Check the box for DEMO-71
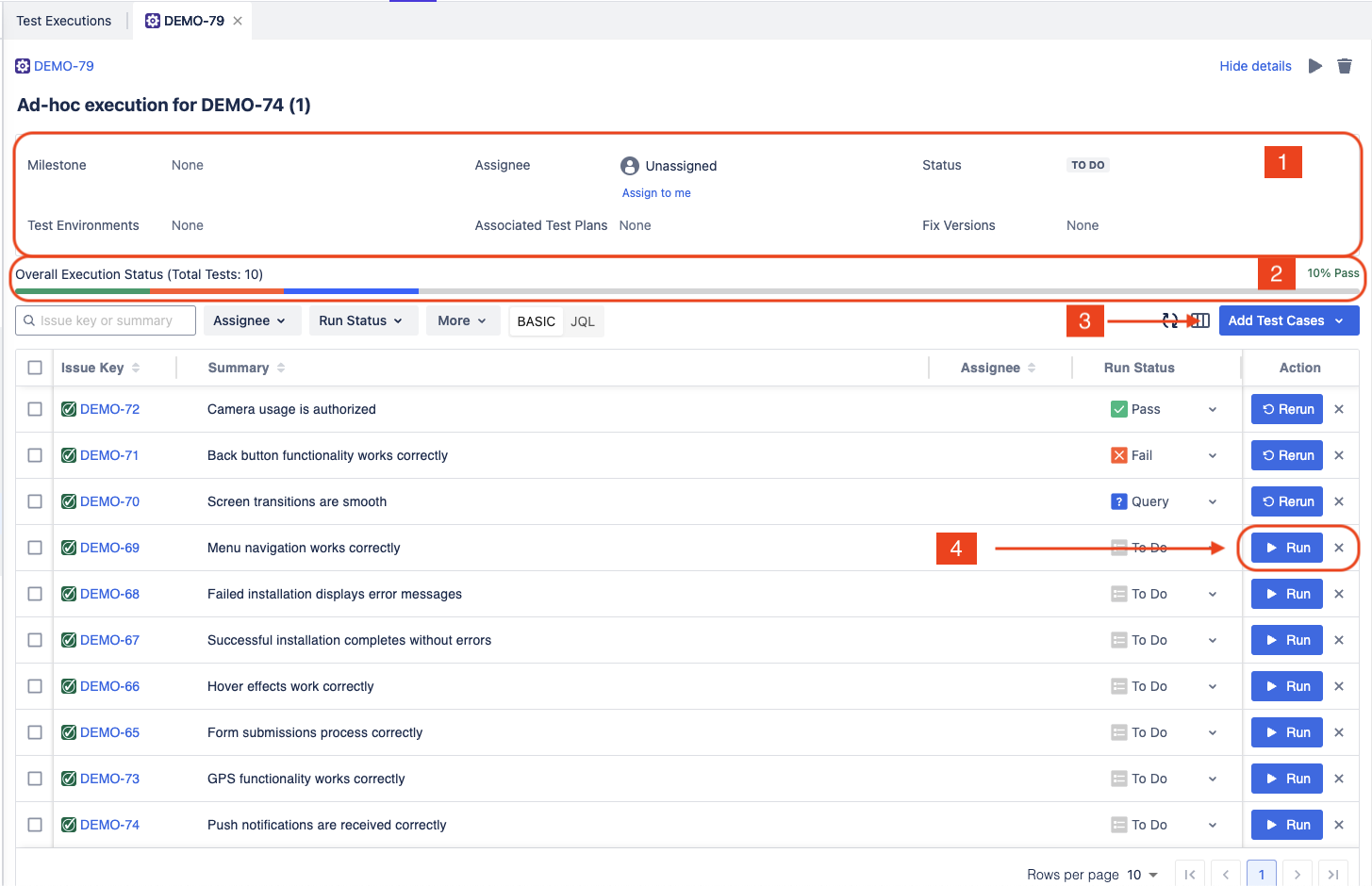Viewport: 1372px width, 886px height. click(x=35, y=455)
